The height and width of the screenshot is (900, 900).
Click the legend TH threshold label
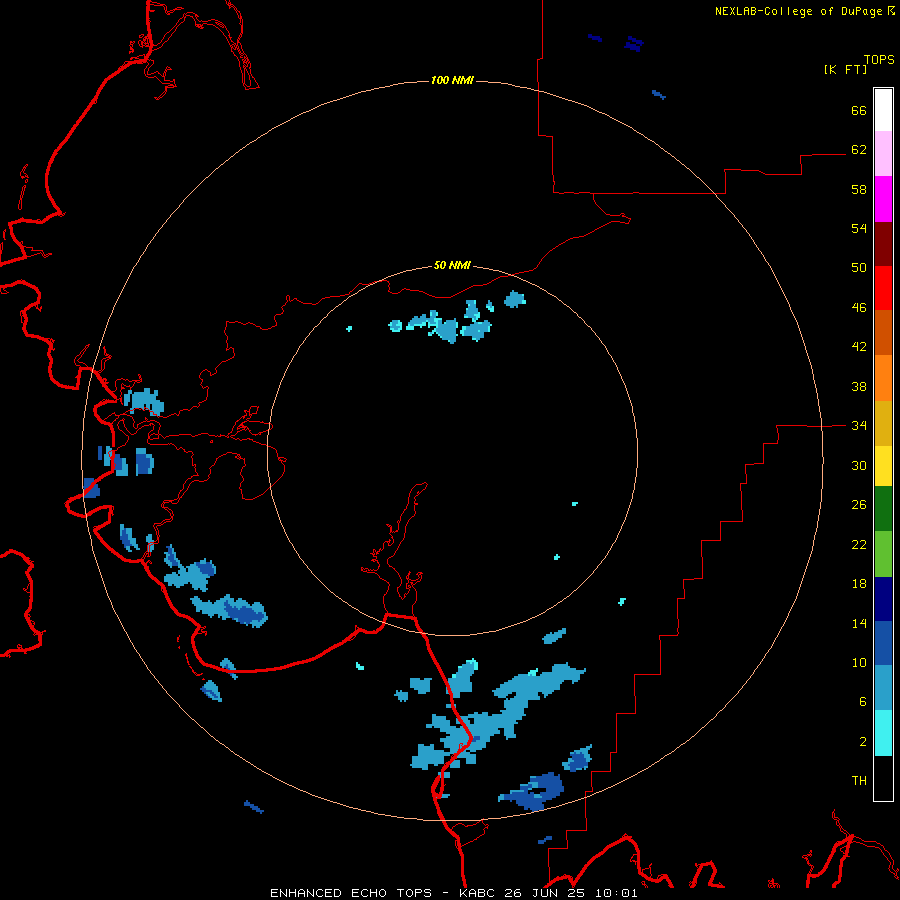point(859,781)
